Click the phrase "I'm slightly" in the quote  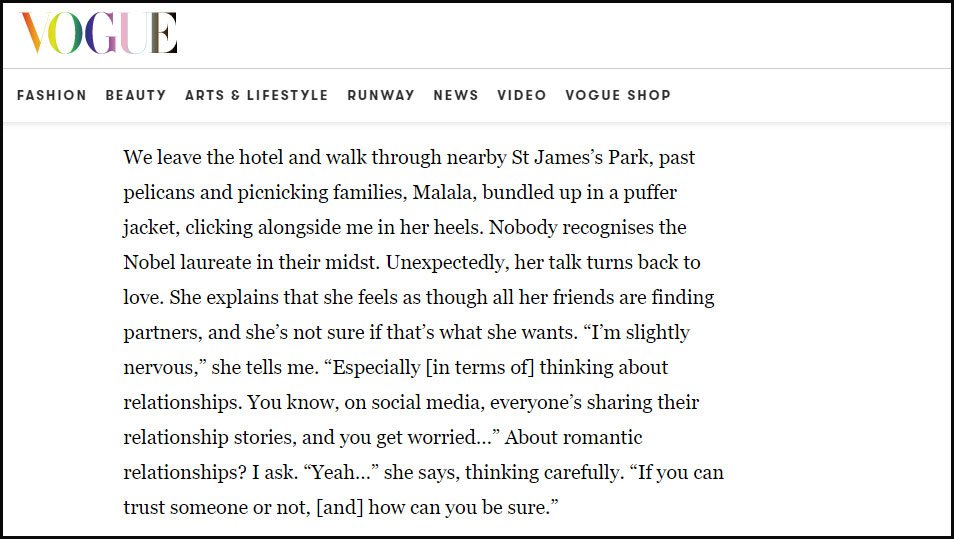(x=636, y=333)
